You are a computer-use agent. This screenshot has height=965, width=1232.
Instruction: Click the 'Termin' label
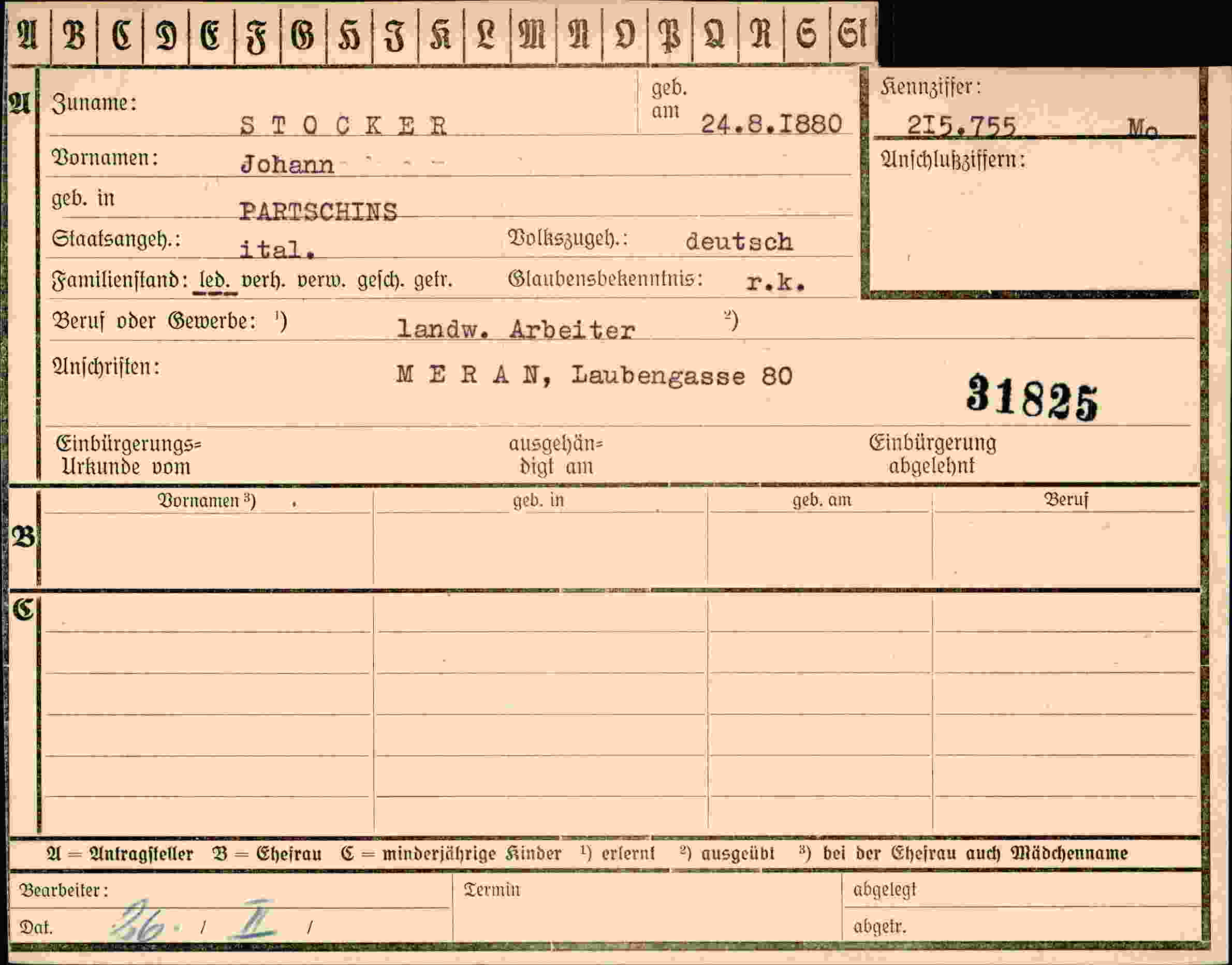pos(491,889)
